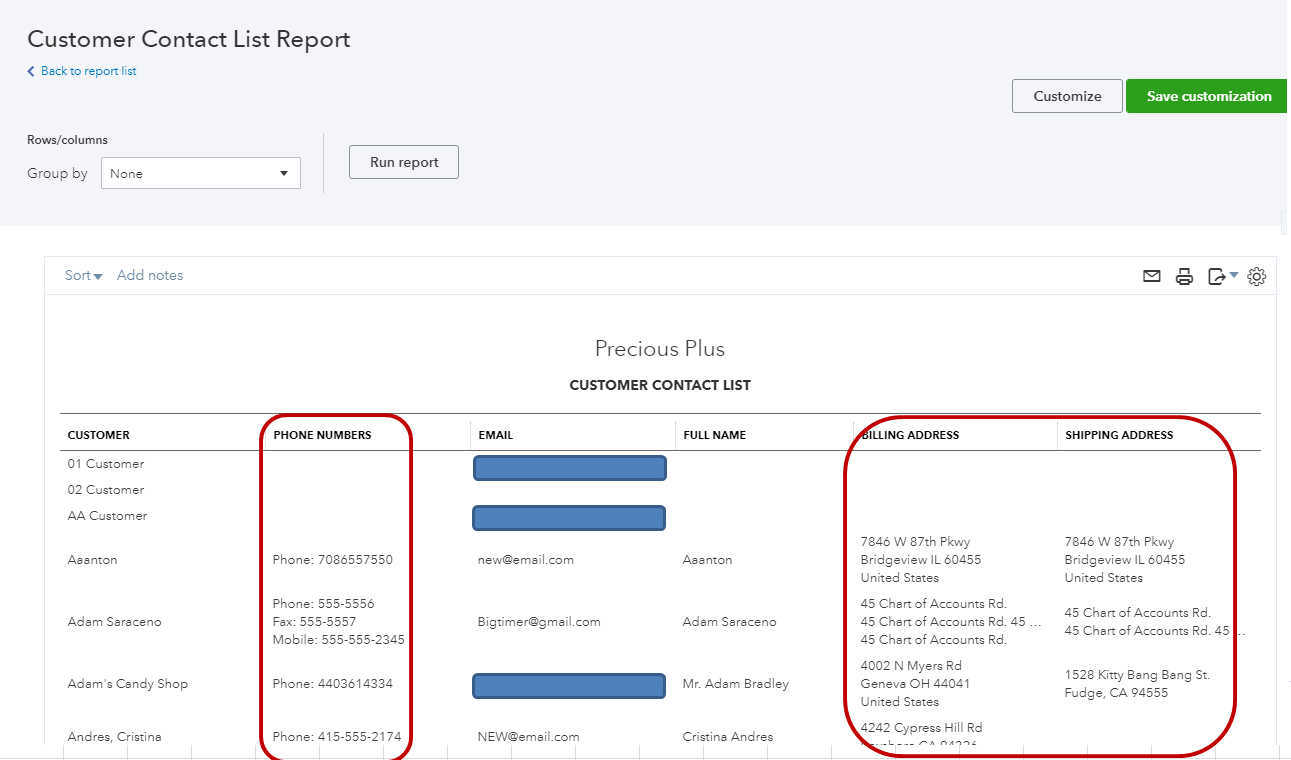1291x760 pixels.
Task: Email the report using the envelope icon
Action: tap(1151, 276)
